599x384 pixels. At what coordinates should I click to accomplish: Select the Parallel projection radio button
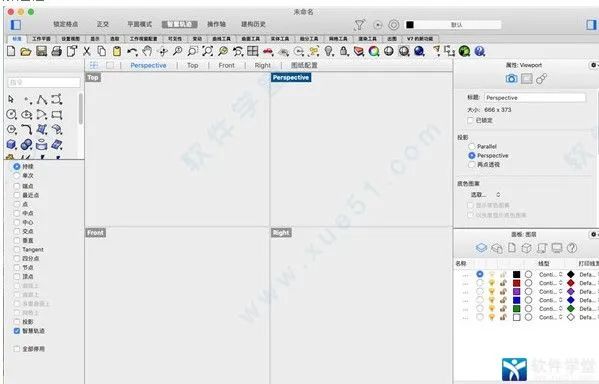pos(472,146)
